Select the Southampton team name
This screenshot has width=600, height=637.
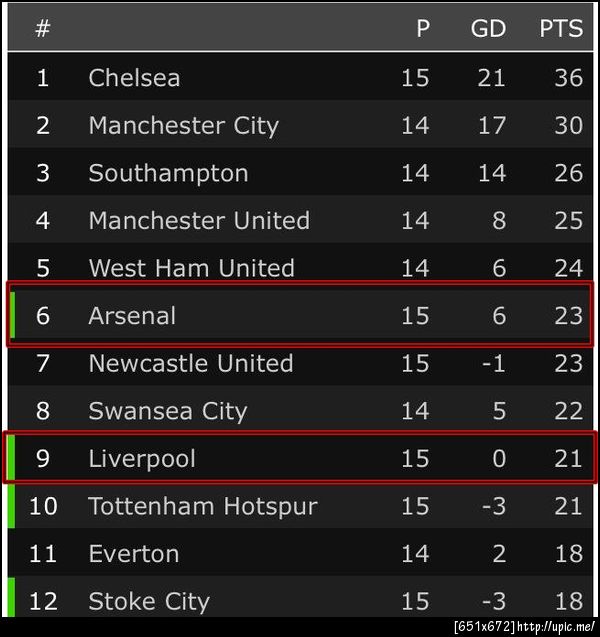168,173
